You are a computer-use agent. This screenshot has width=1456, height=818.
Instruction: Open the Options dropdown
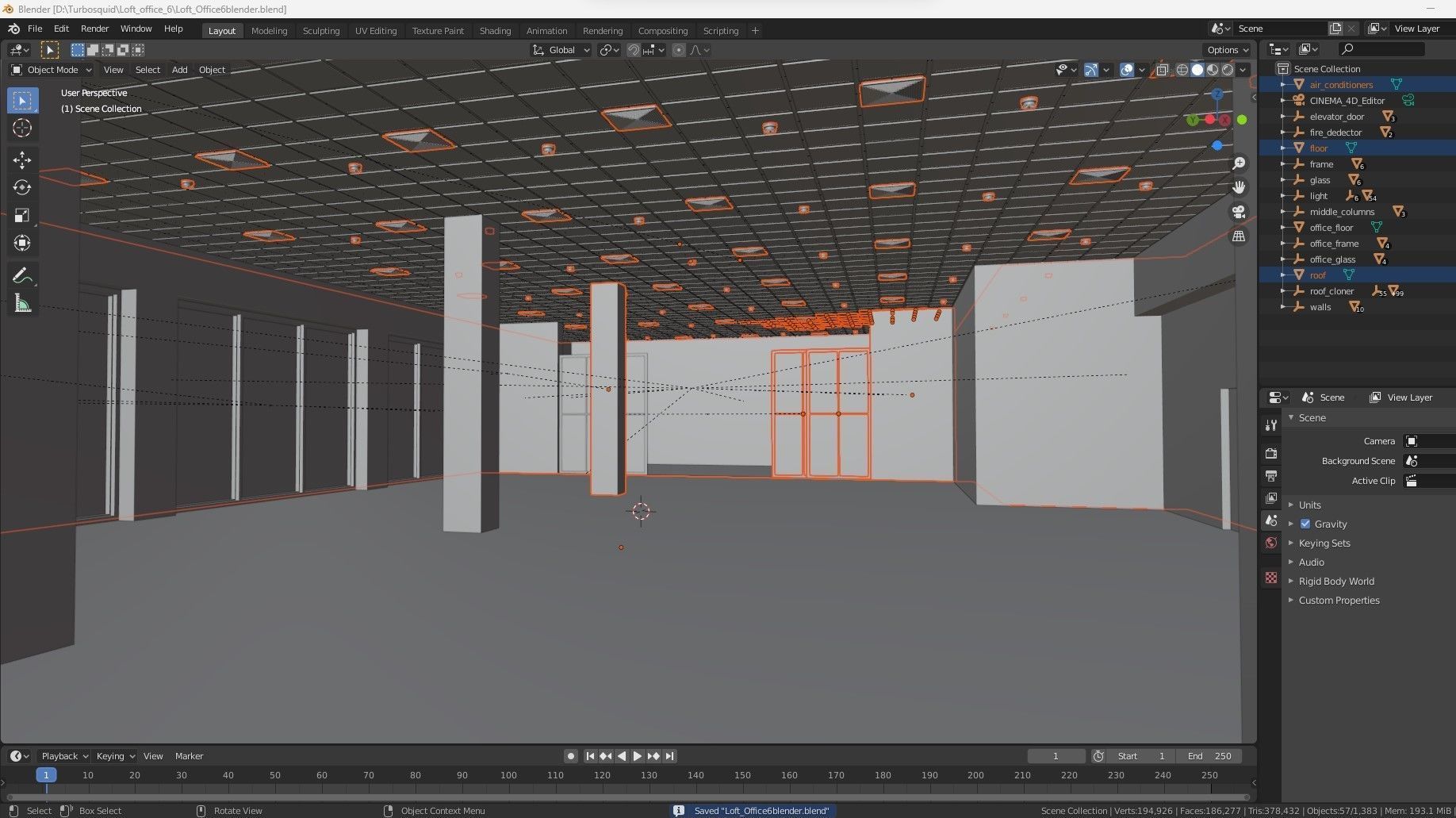1228,50
